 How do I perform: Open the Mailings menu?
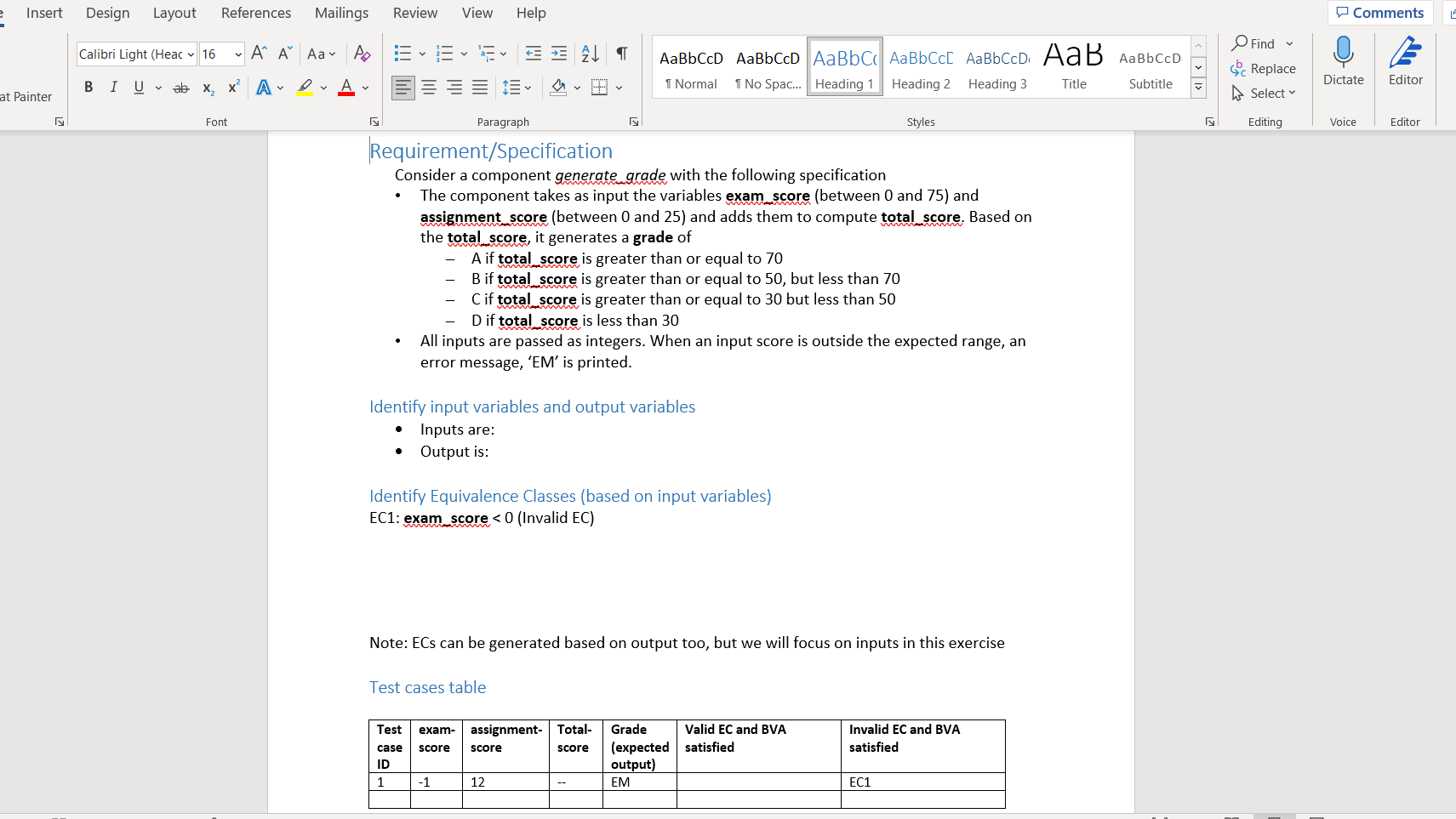[341, 13]
